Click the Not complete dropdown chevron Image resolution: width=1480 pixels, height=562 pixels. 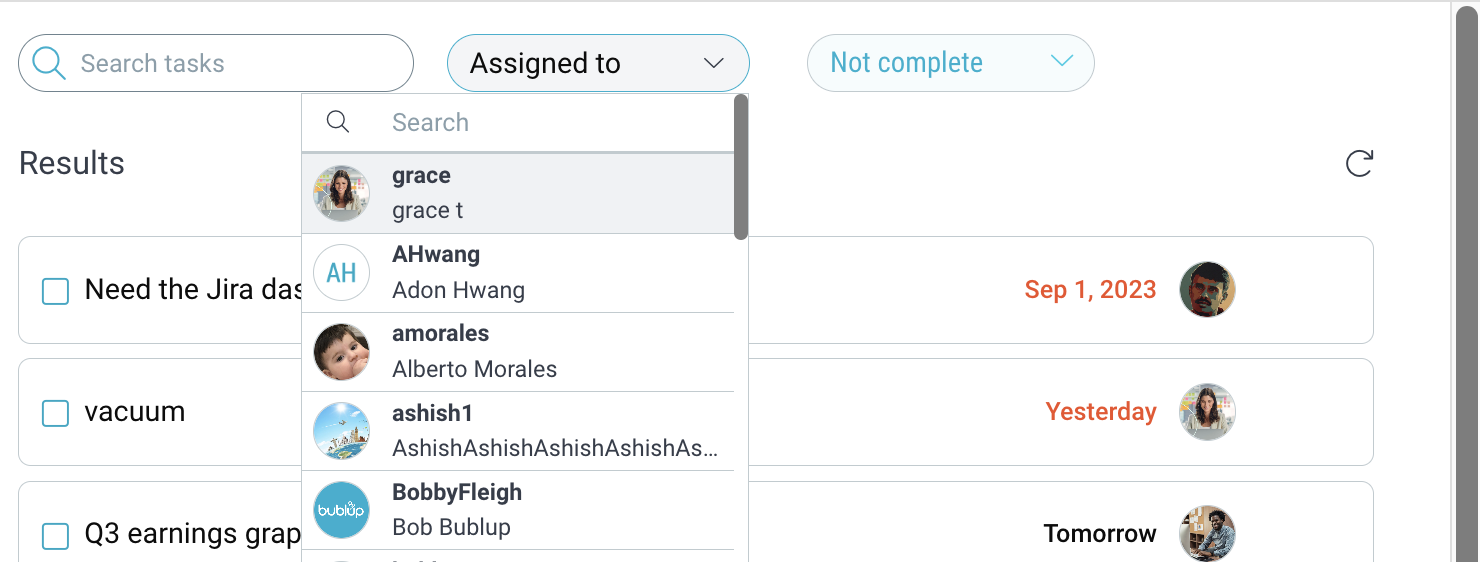pyautogui.click(x=1062, y=62)
